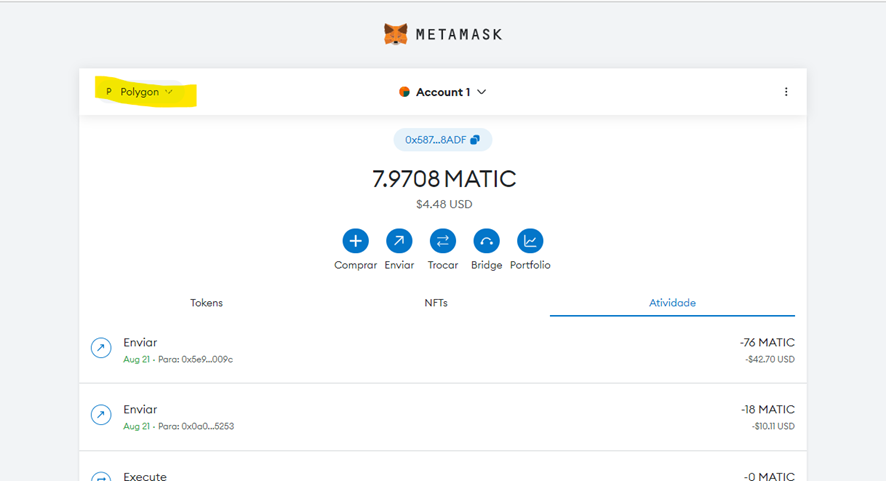Open the Portfolio chart icon

tap(530, 241)
